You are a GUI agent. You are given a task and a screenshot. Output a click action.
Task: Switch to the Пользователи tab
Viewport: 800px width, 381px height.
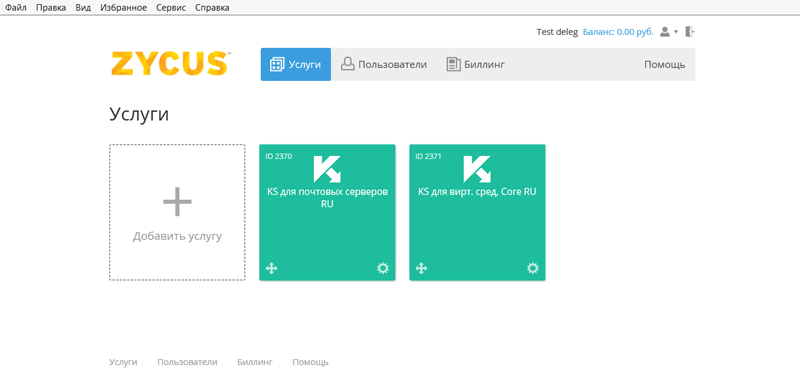[384, 64]
